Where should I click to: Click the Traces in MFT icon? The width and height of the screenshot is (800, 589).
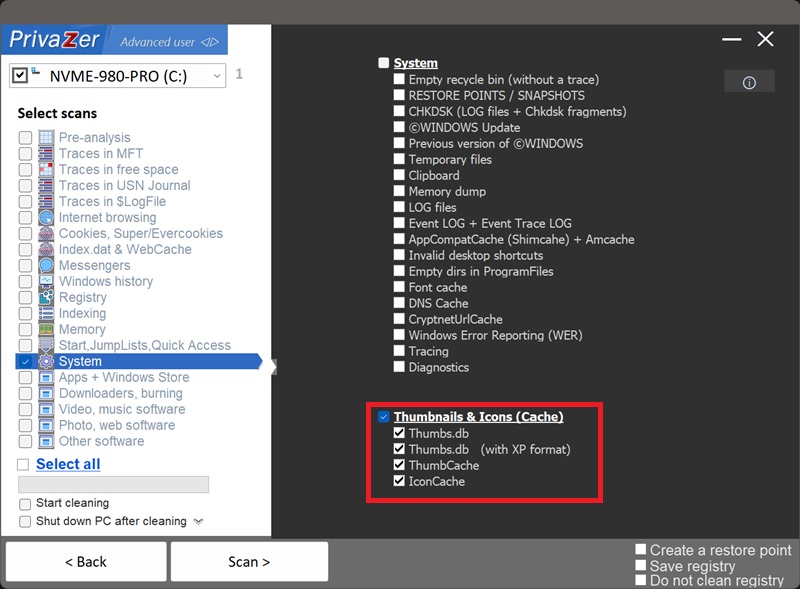pyautogui.click(x=46, y=153)
